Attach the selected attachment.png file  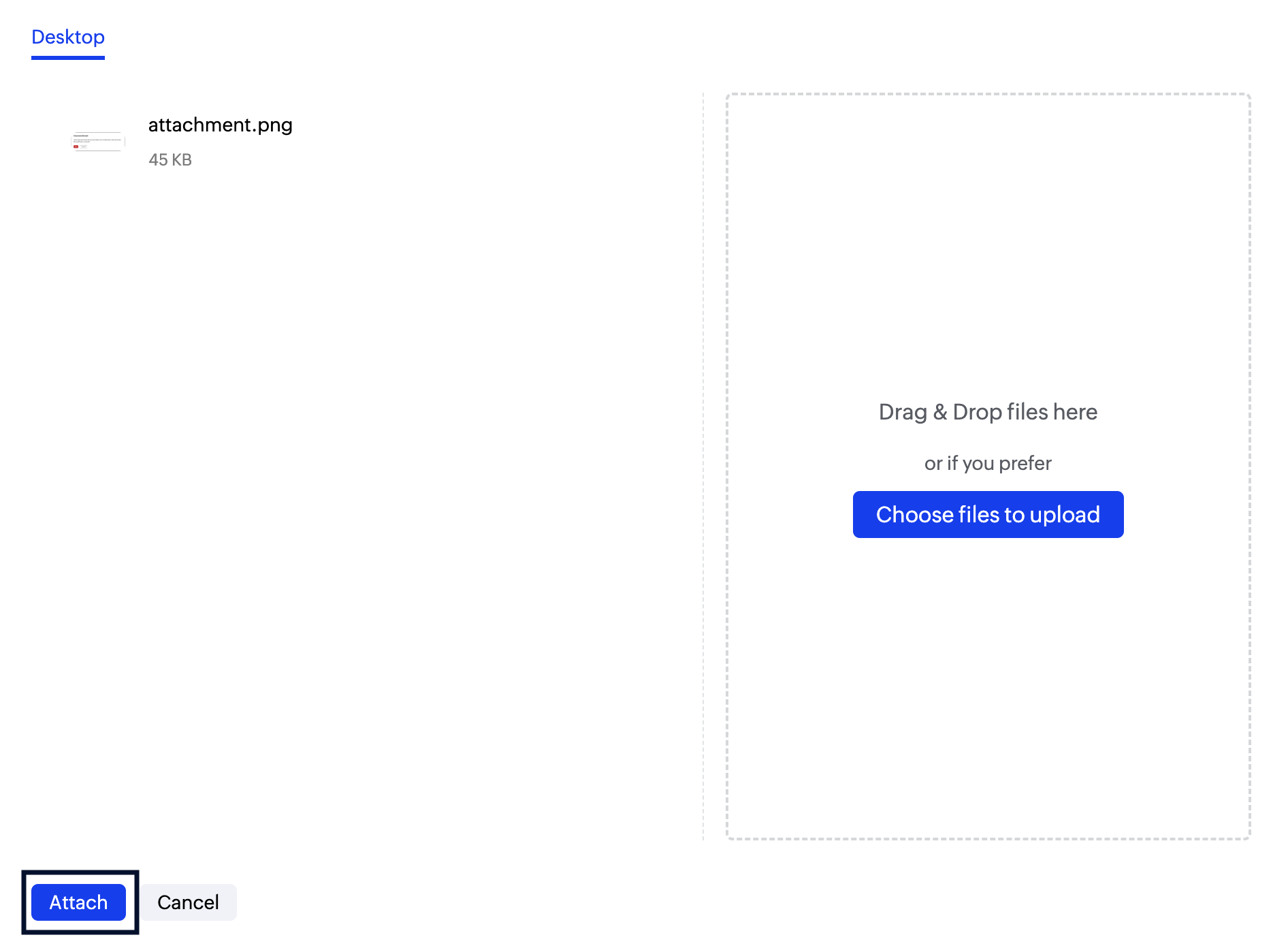coord(79,902)
